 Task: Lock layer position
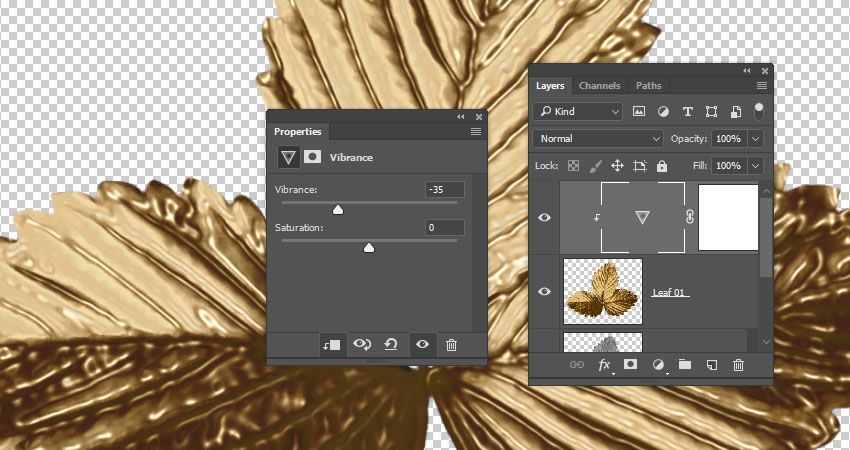[617, 166]
